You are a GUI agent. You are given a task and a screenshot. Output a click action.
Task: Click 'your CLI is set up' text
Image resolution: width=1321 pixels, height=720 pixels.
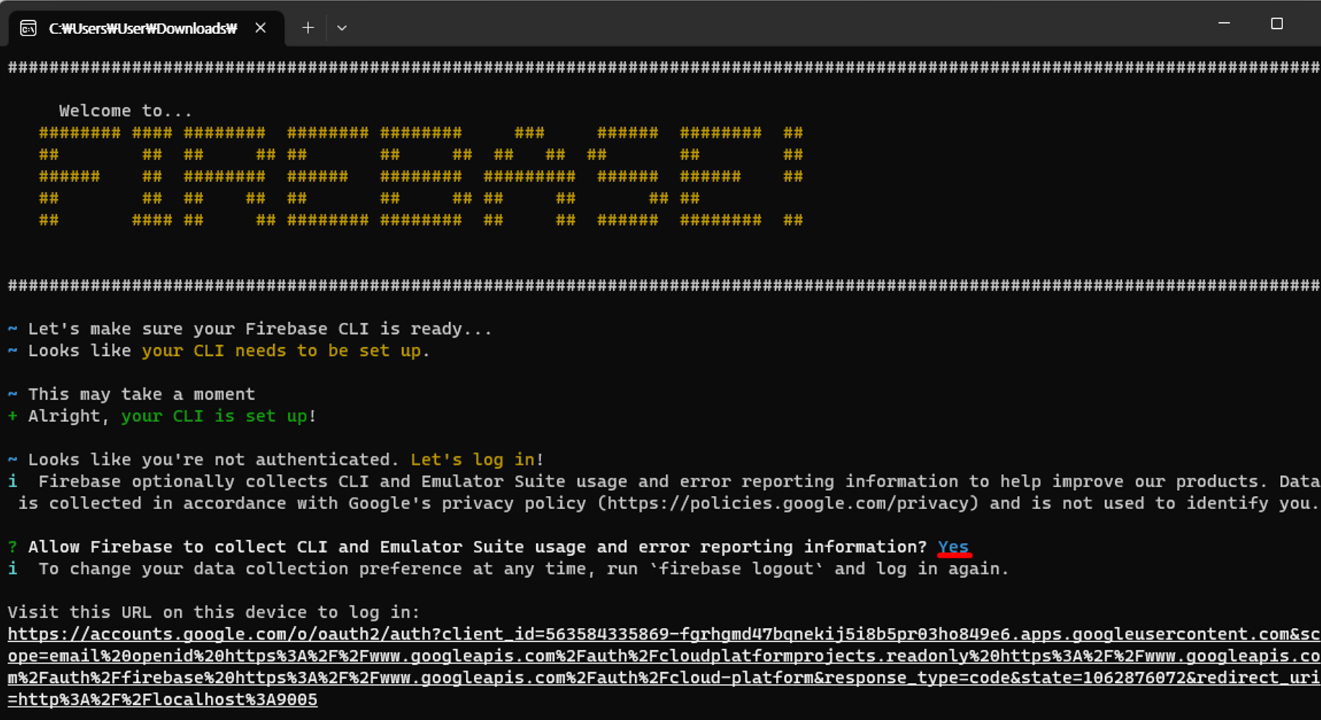(x=214, y=416)
